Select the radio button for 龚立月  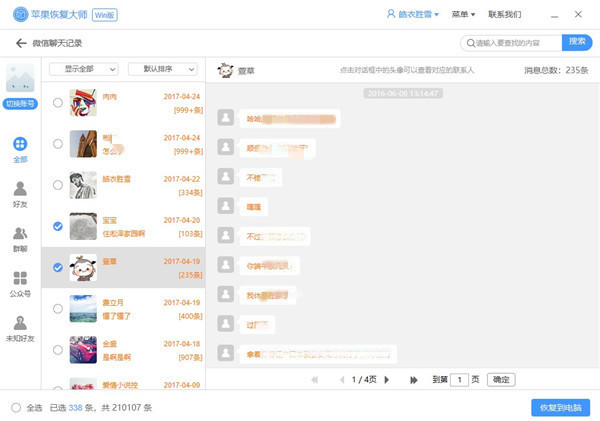pyautogui.click(x=58, y=308)
